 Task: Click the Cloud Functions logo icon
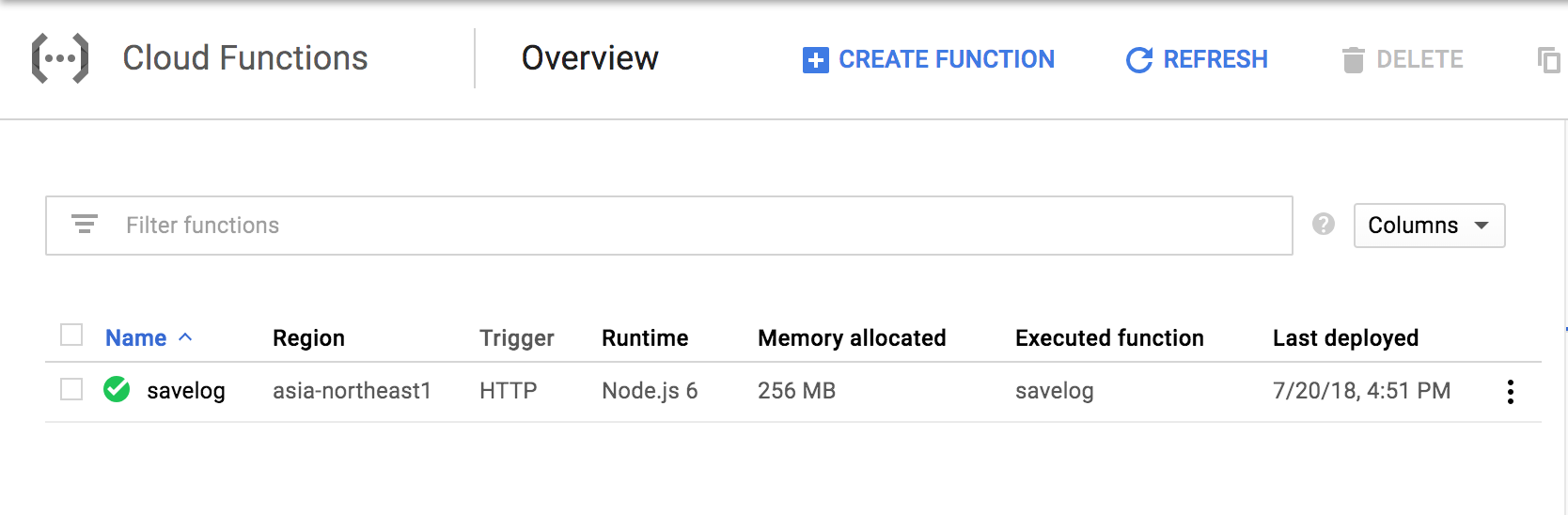60,58
